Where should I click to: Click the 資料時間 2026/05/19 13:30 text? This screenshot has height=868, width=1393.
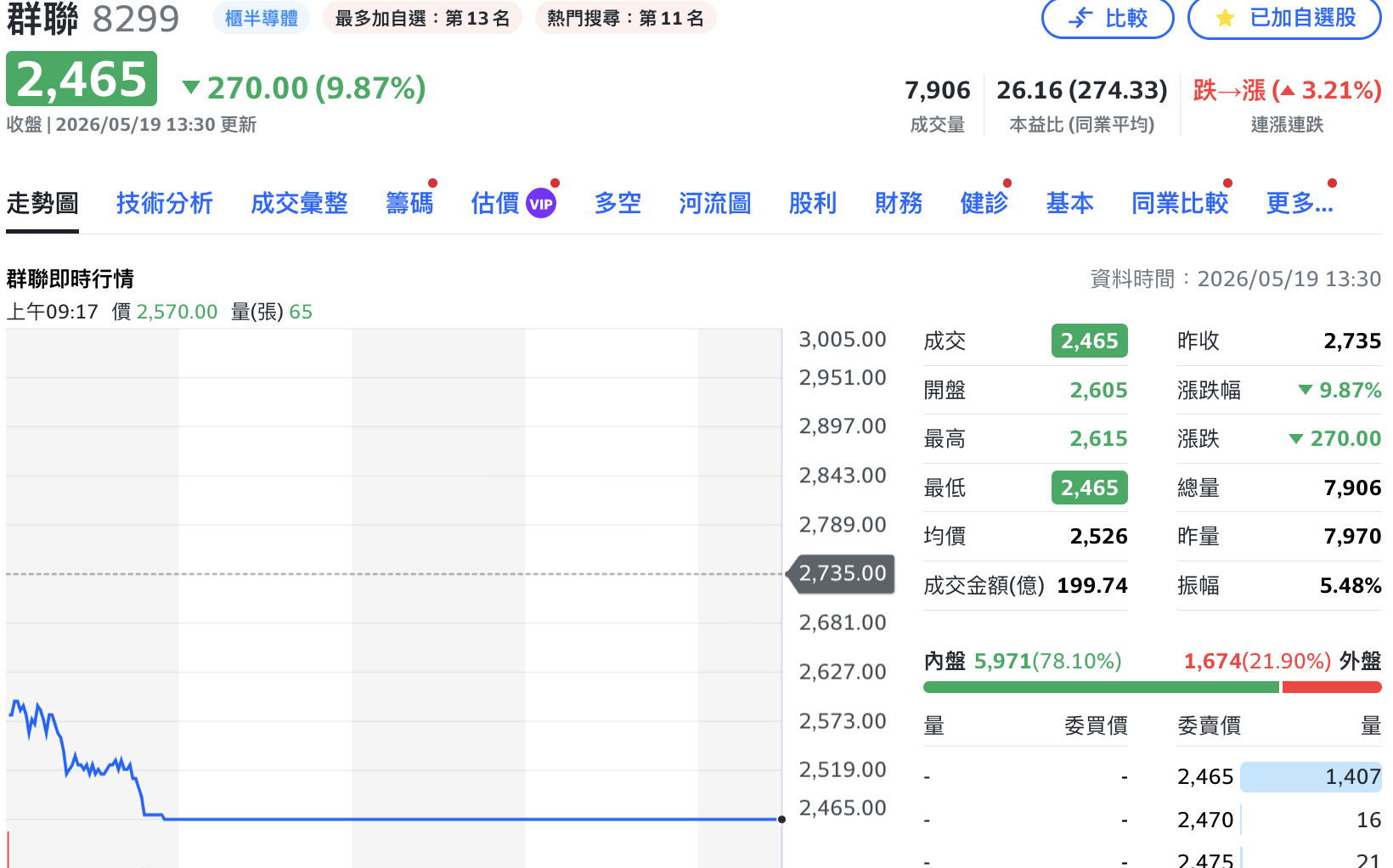(x=1236, y=279)
